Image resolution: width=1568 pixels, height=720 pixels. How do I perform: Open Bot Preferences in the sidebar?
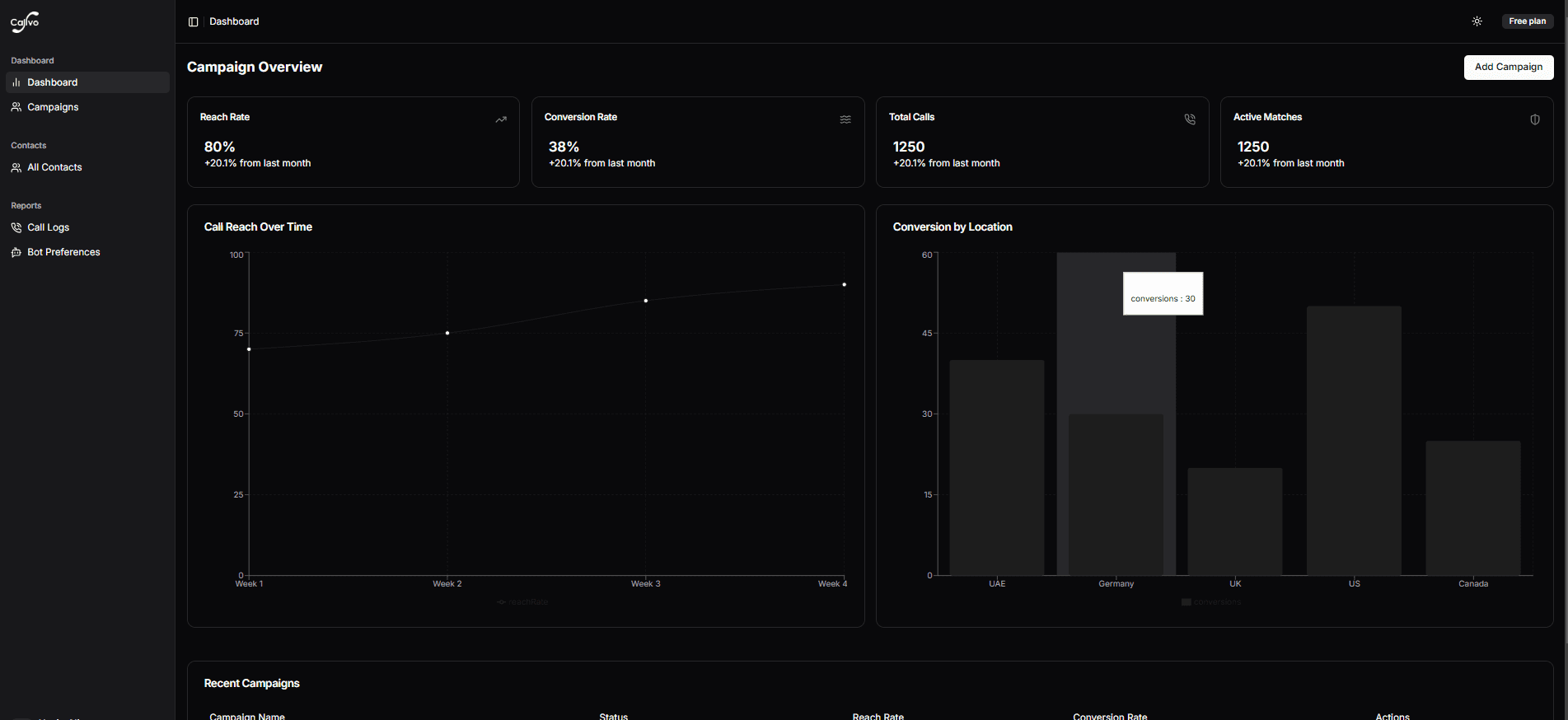tap(87, 252)
